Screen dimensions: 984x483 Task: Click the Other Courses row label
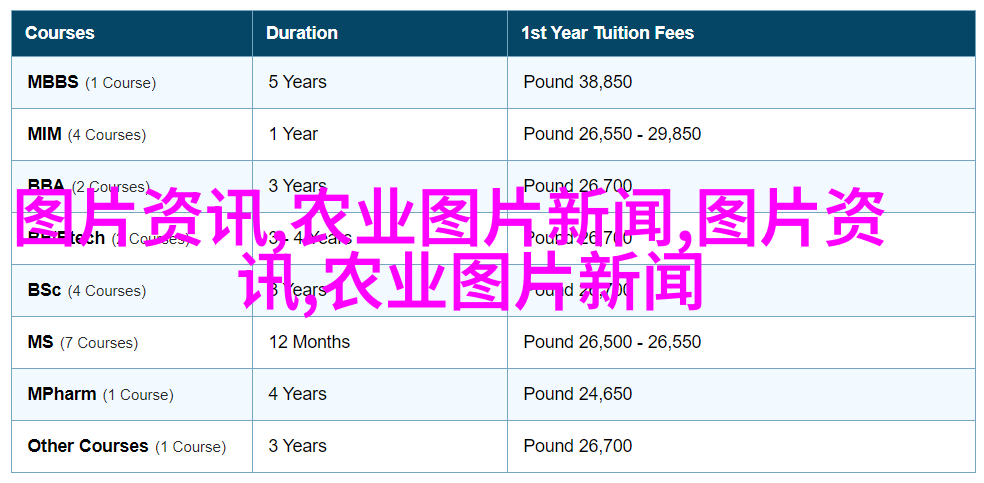pyautogui.click(x=88, y=447)
